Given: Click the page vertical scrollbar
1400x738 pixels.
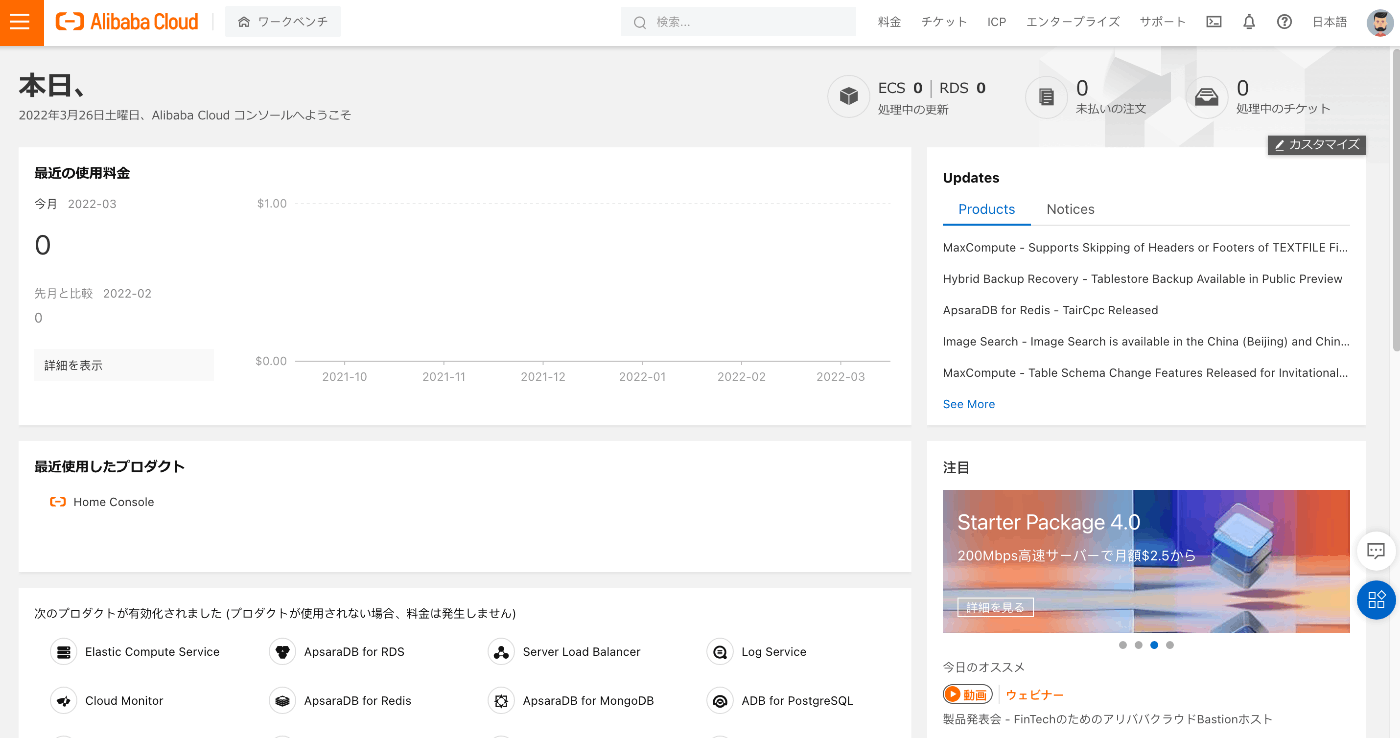Looking at the screenshot, I should click(1396, 200).
